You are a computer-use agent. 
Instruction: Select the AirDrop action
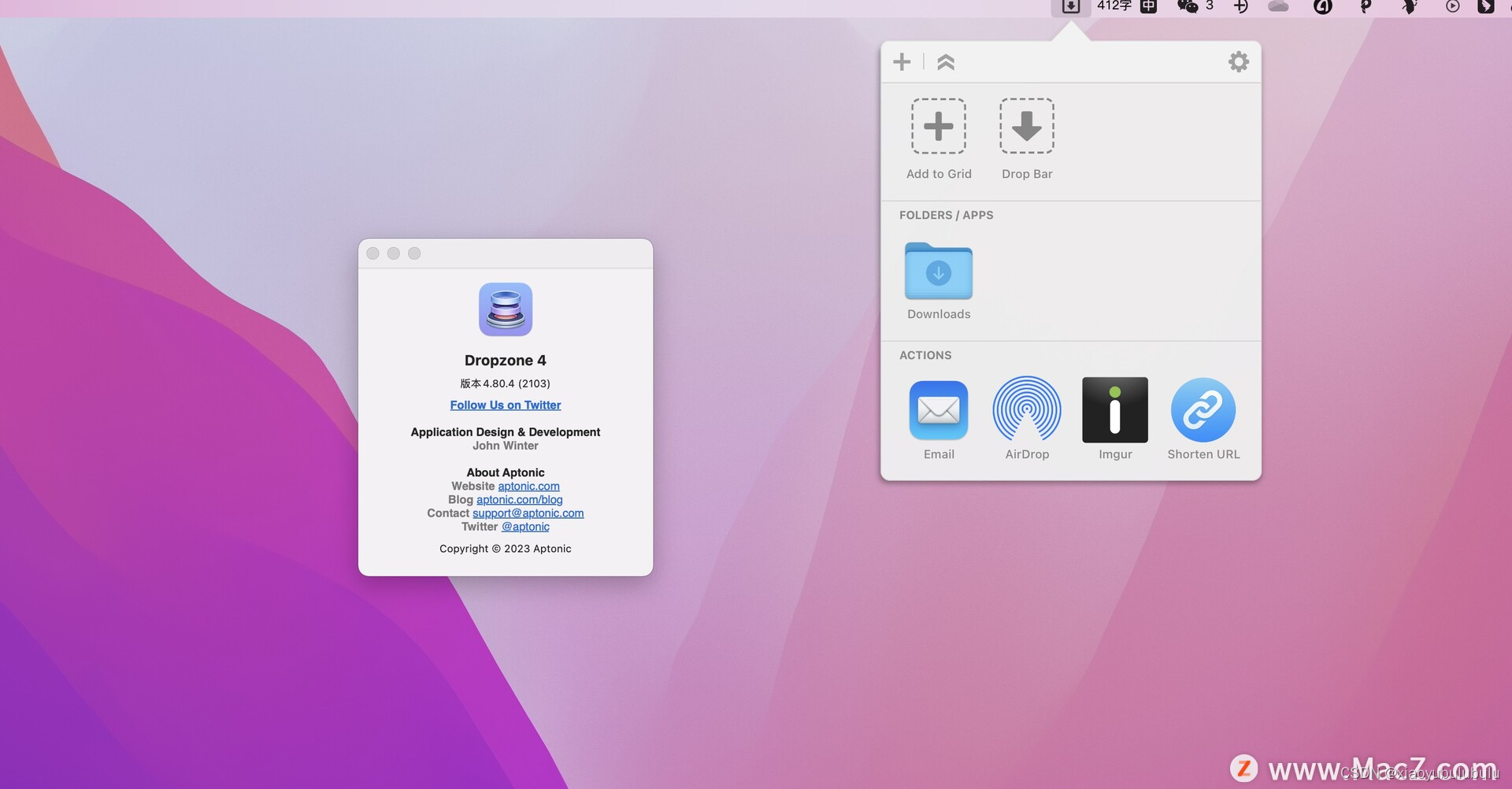coord(1027,419)
